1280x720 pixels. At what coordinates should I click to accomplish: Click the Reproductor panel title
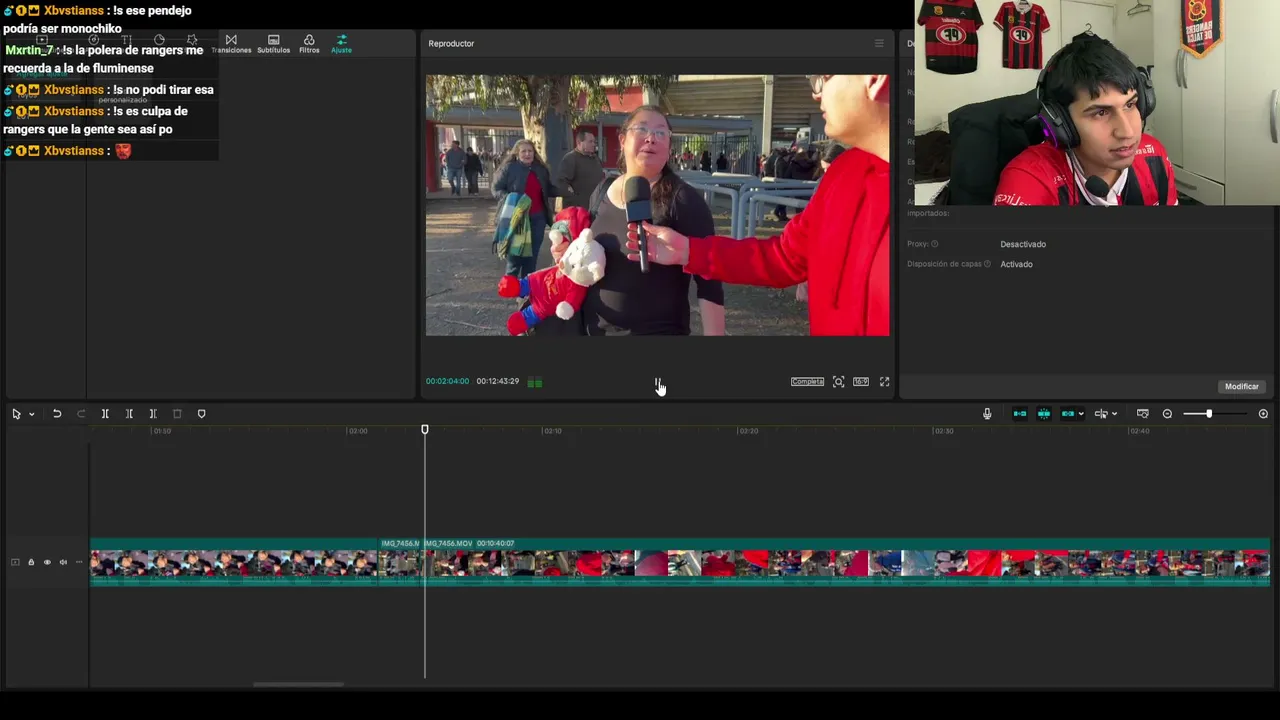coord(451,44)
